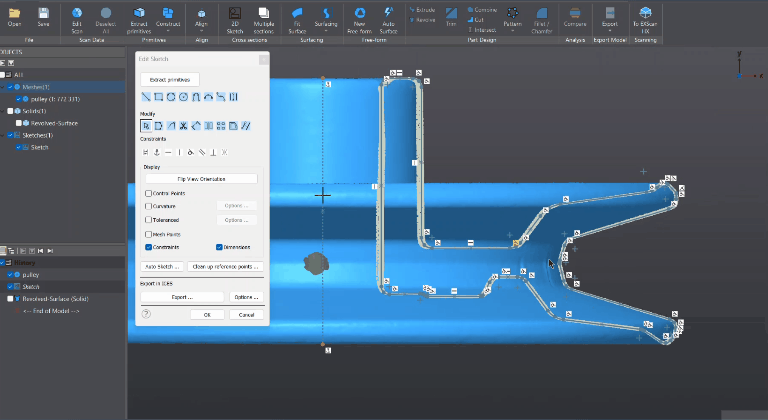Viewport: 768px width, 420px height.
Task: Click the Save icon in the ribbon
Action: (x=43, y=15)
